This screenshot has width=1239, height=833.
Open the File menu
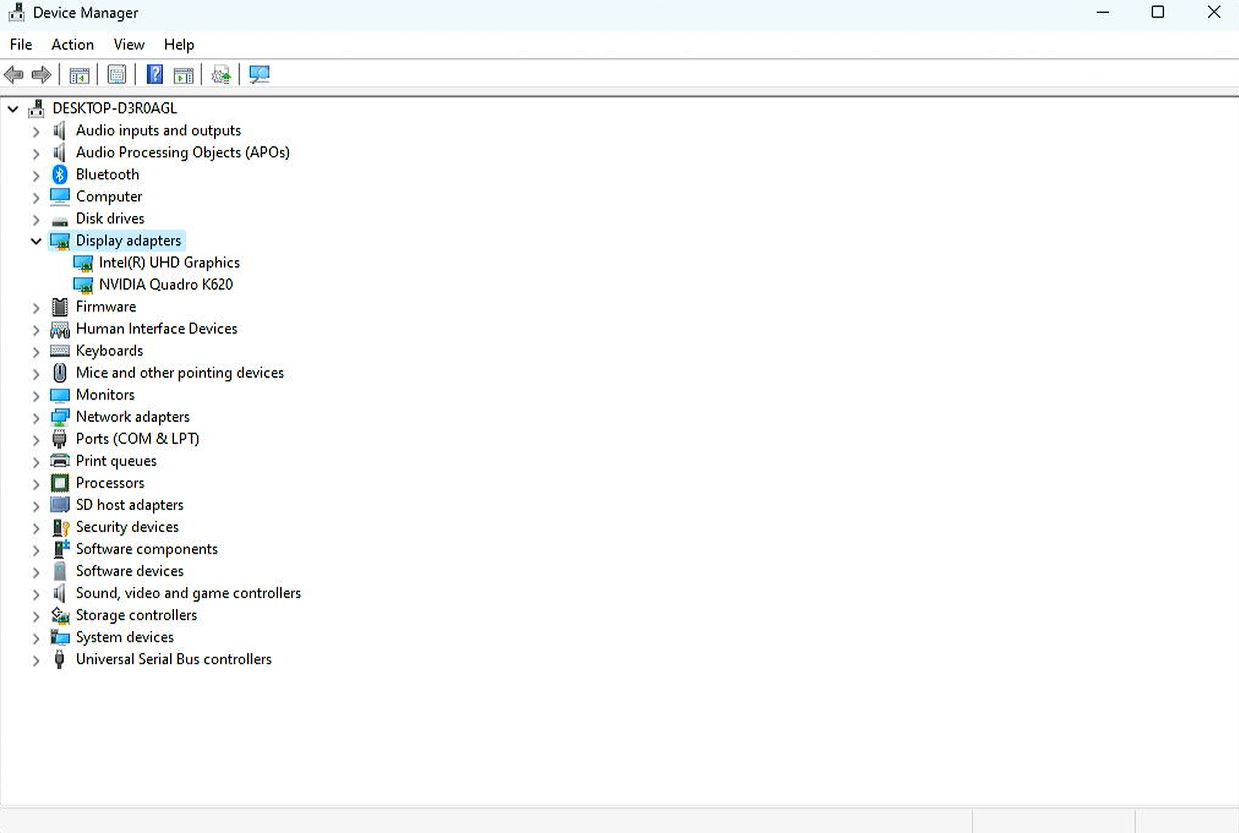21,44
